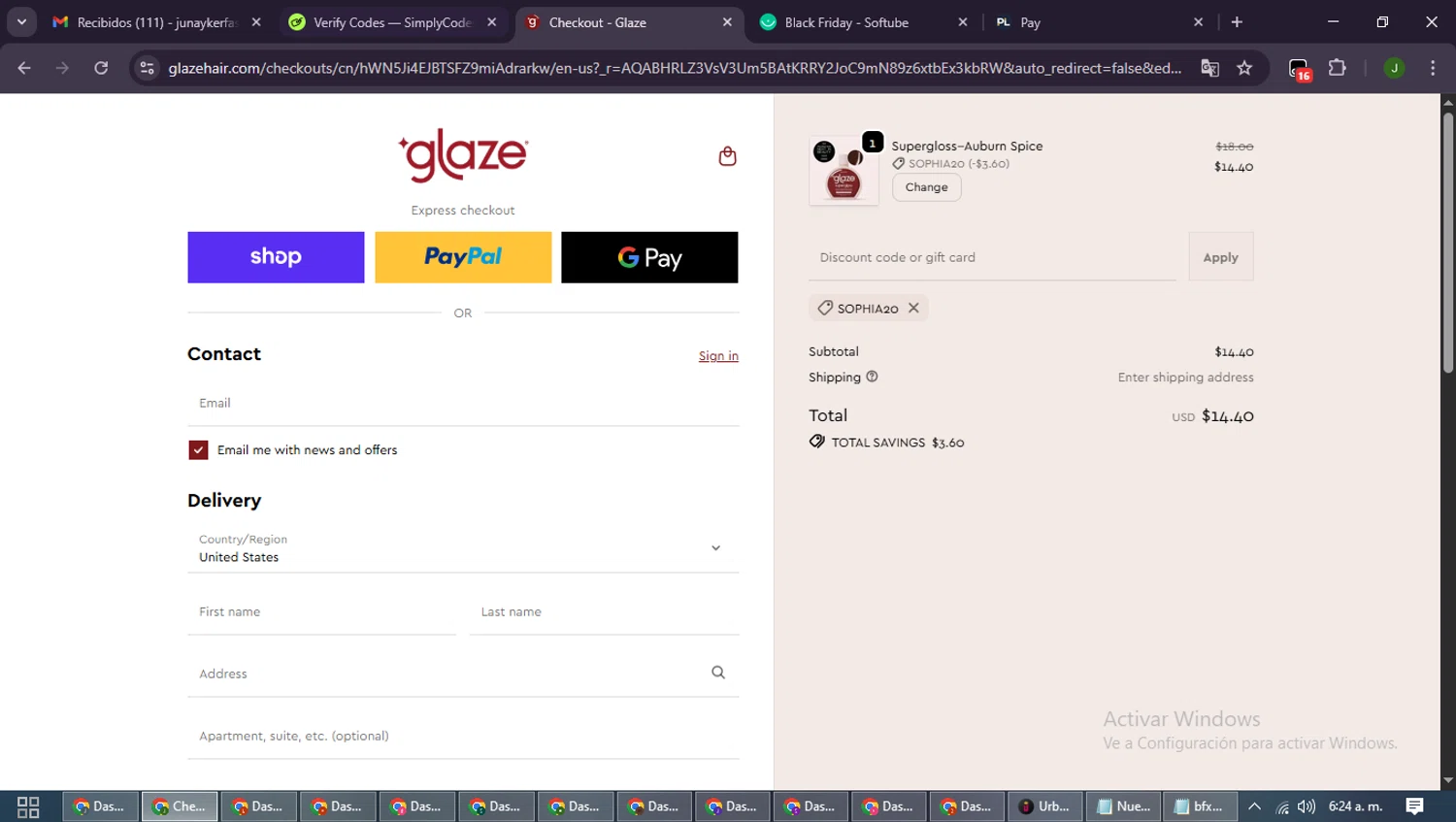1456x822 pixels.
Task: Click the browser back arrow
Action: [24, 68]
